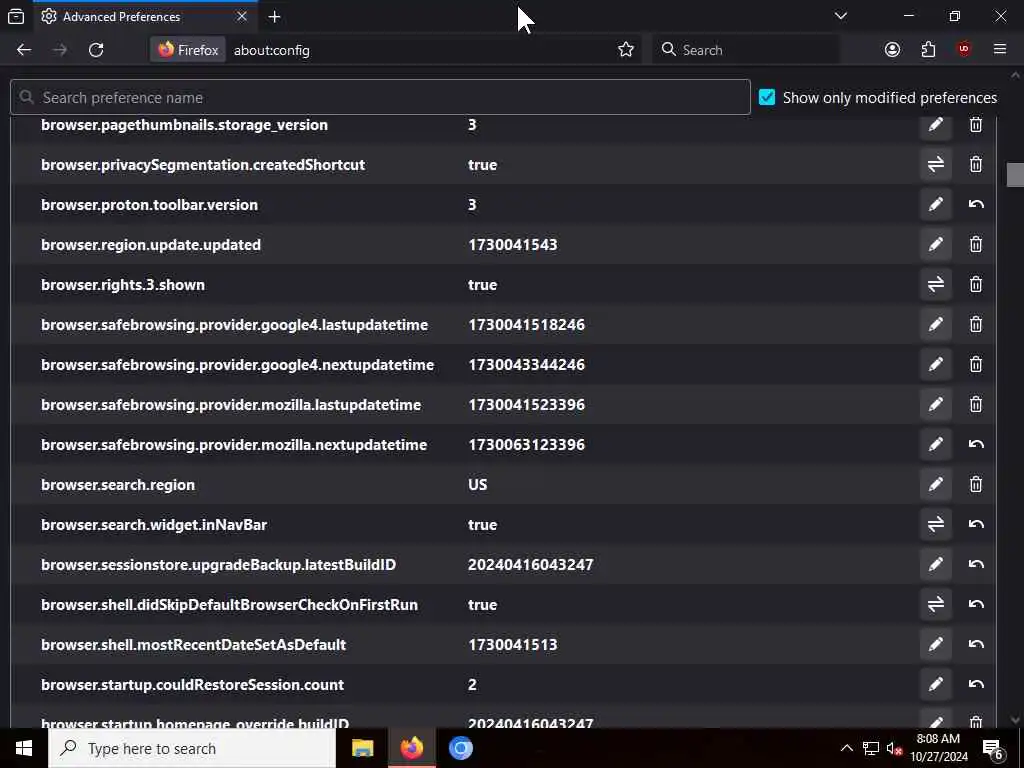This screenshot has height=768, width=1024.
Task: Delete browser.search.region preference
Action: pyautogui.click(x=976, y=485)
